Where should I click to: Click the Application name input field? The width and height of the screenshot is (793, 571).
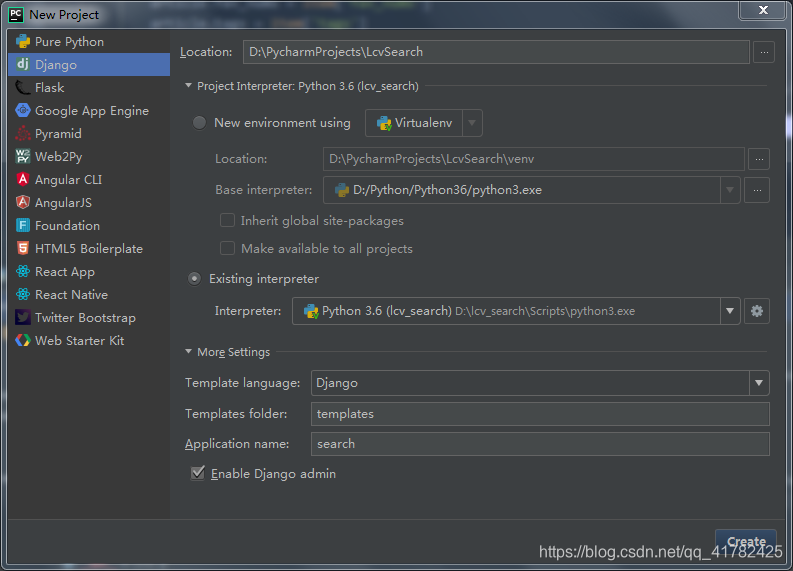[x=540, y=444]
